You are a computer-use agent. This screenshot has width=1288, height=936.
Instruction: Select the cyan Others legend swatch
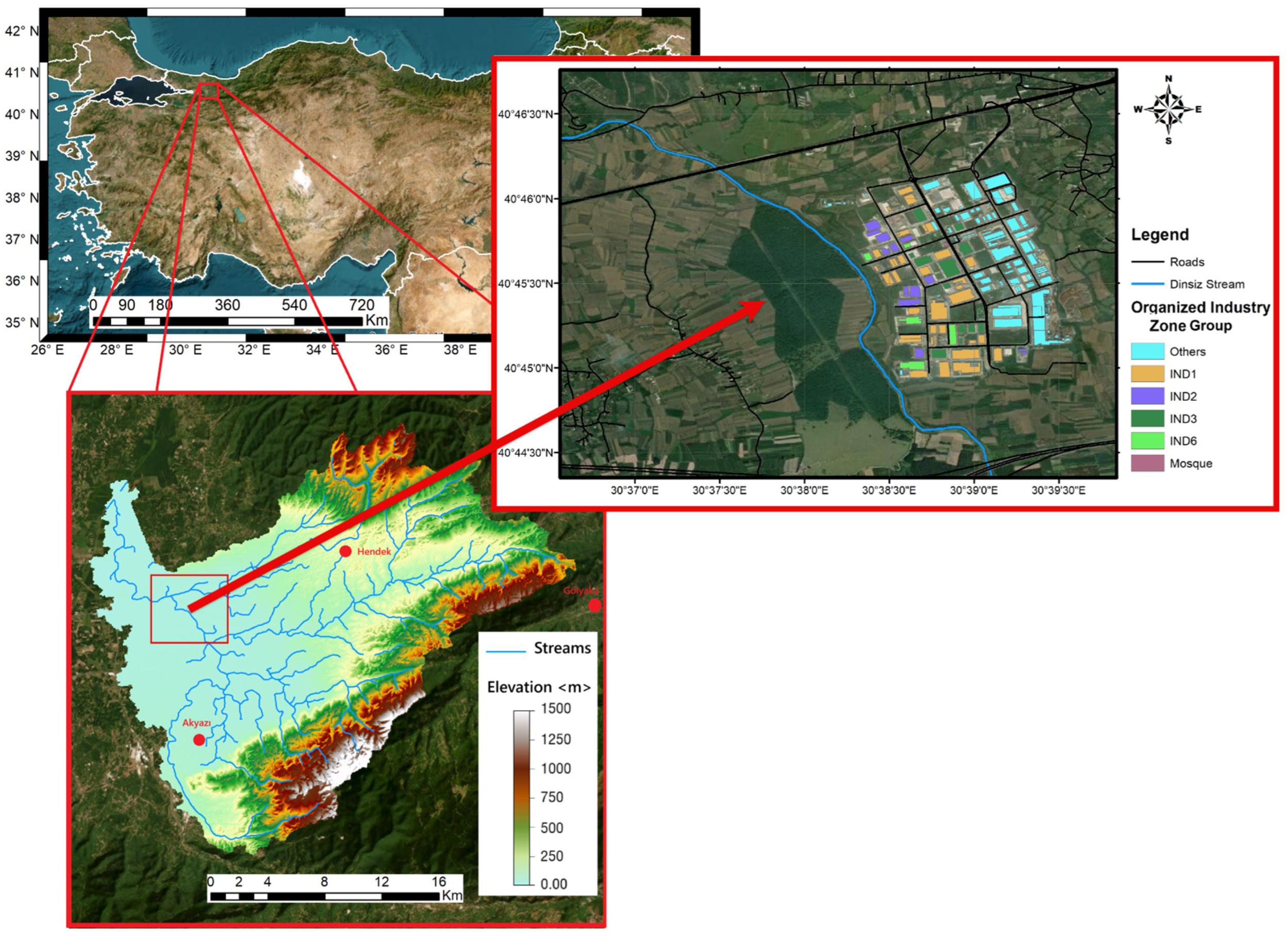tap(1147, 352)
